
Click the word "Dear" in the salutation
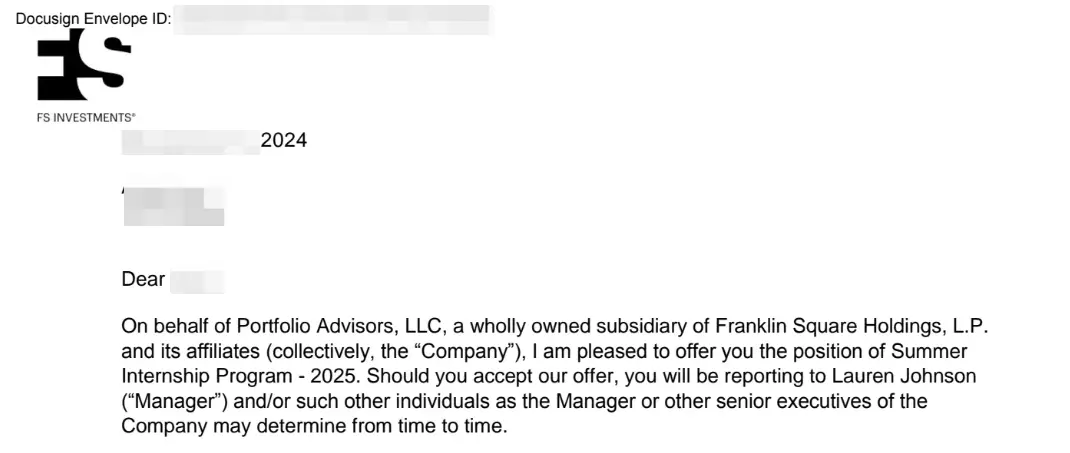click(143, 280)
